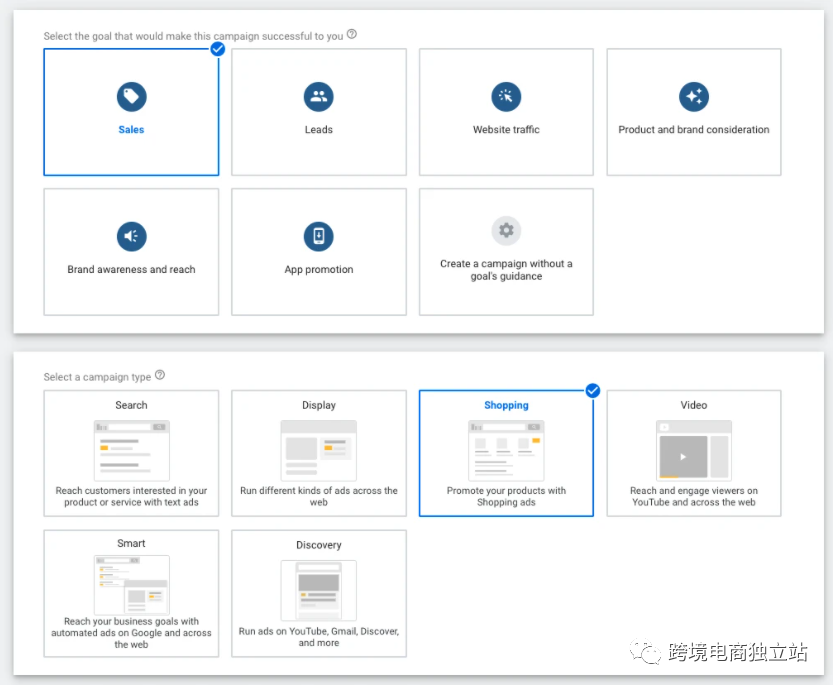This screenshot has height=688, width=834.
Task: Uncheck the blue checkmark on Sales card
Action: pos(218,49)
